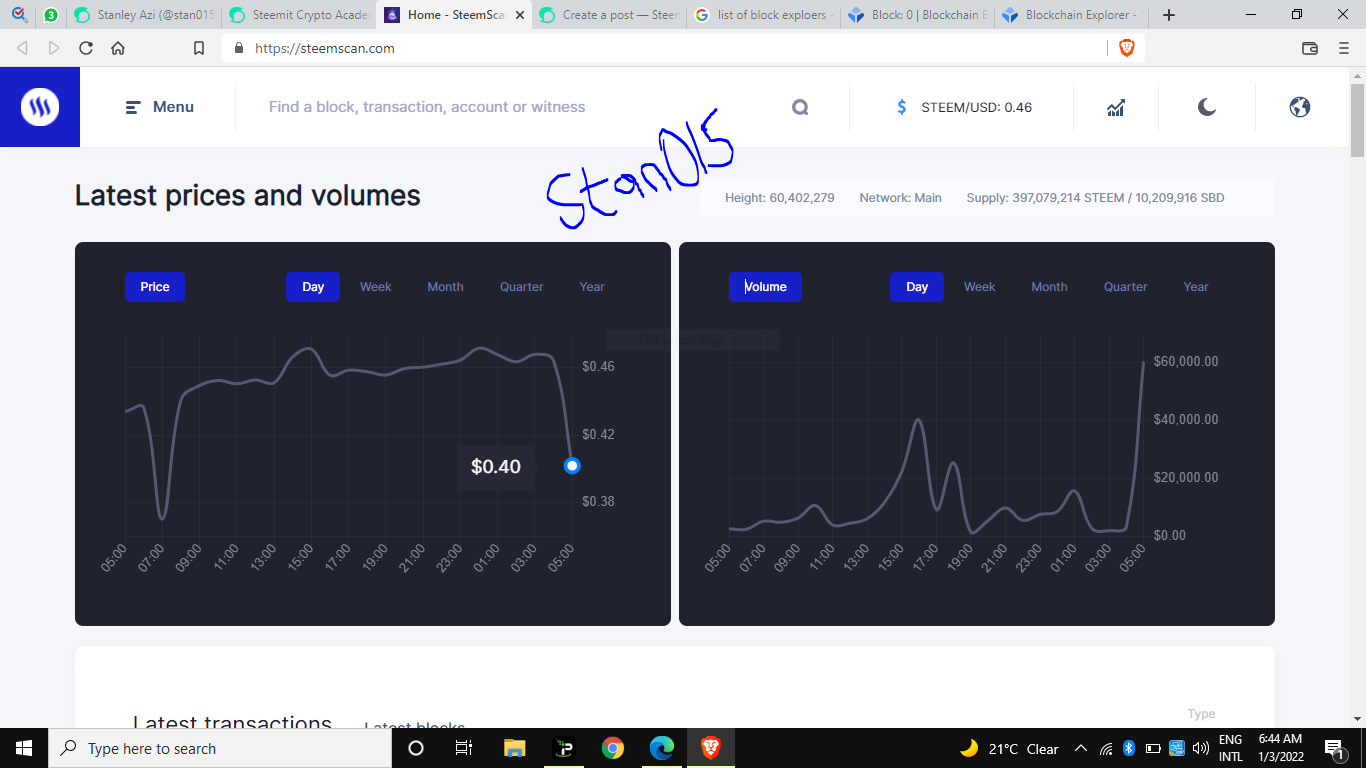Open the notification center icon

1335,748
